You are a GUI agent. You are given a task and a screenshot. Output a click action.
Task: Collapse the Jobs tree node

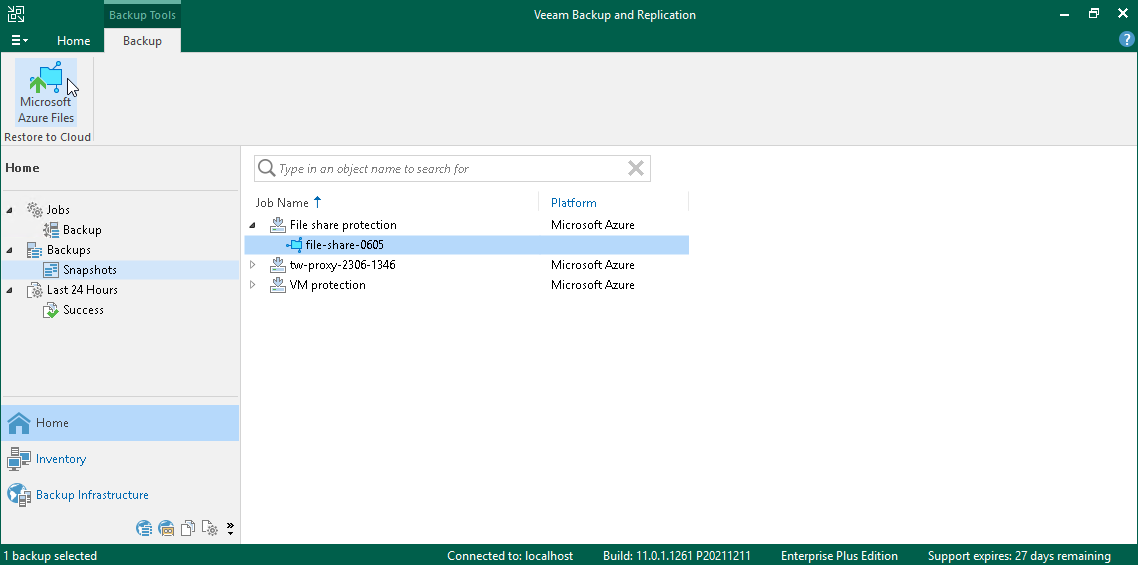point(9,210)
